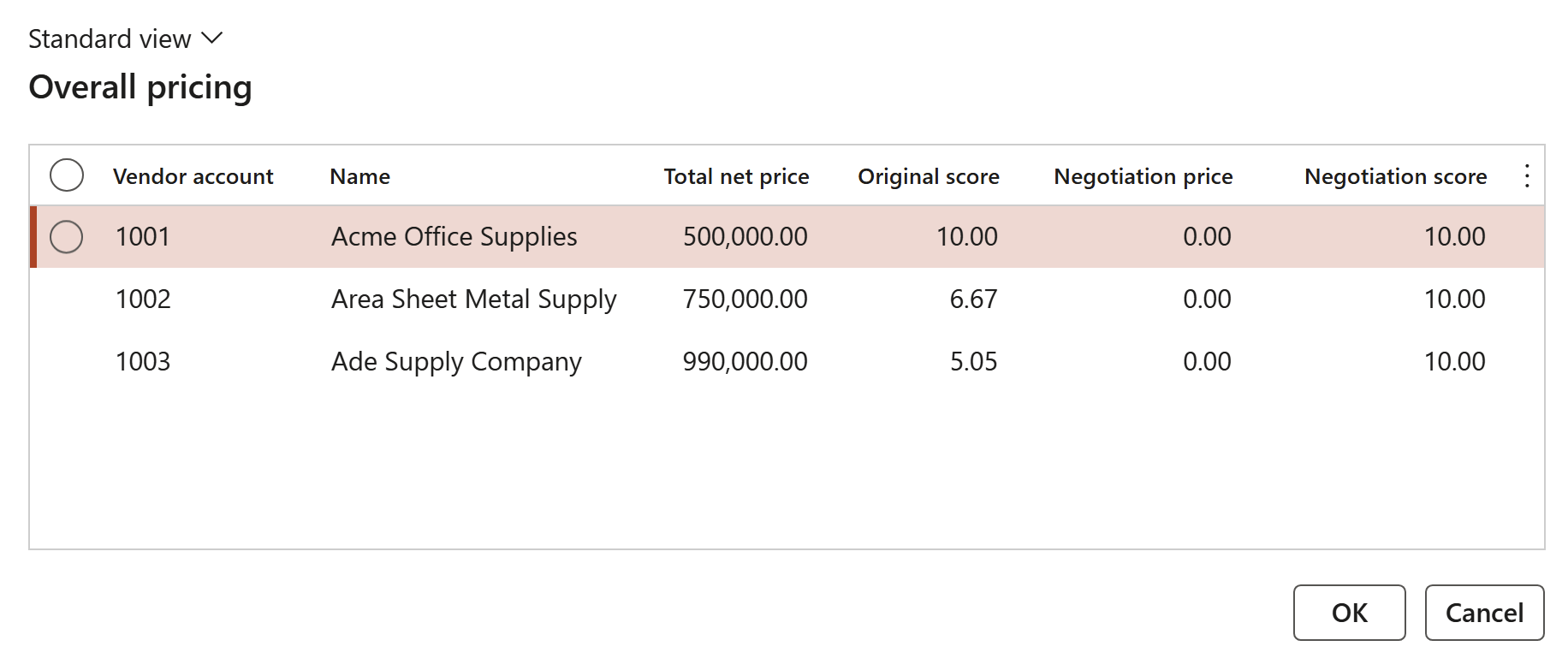This screenshot has width=1568, height=664.
Task: Open the grid options three-dot menu
Action: click(x=1527, y=176)
